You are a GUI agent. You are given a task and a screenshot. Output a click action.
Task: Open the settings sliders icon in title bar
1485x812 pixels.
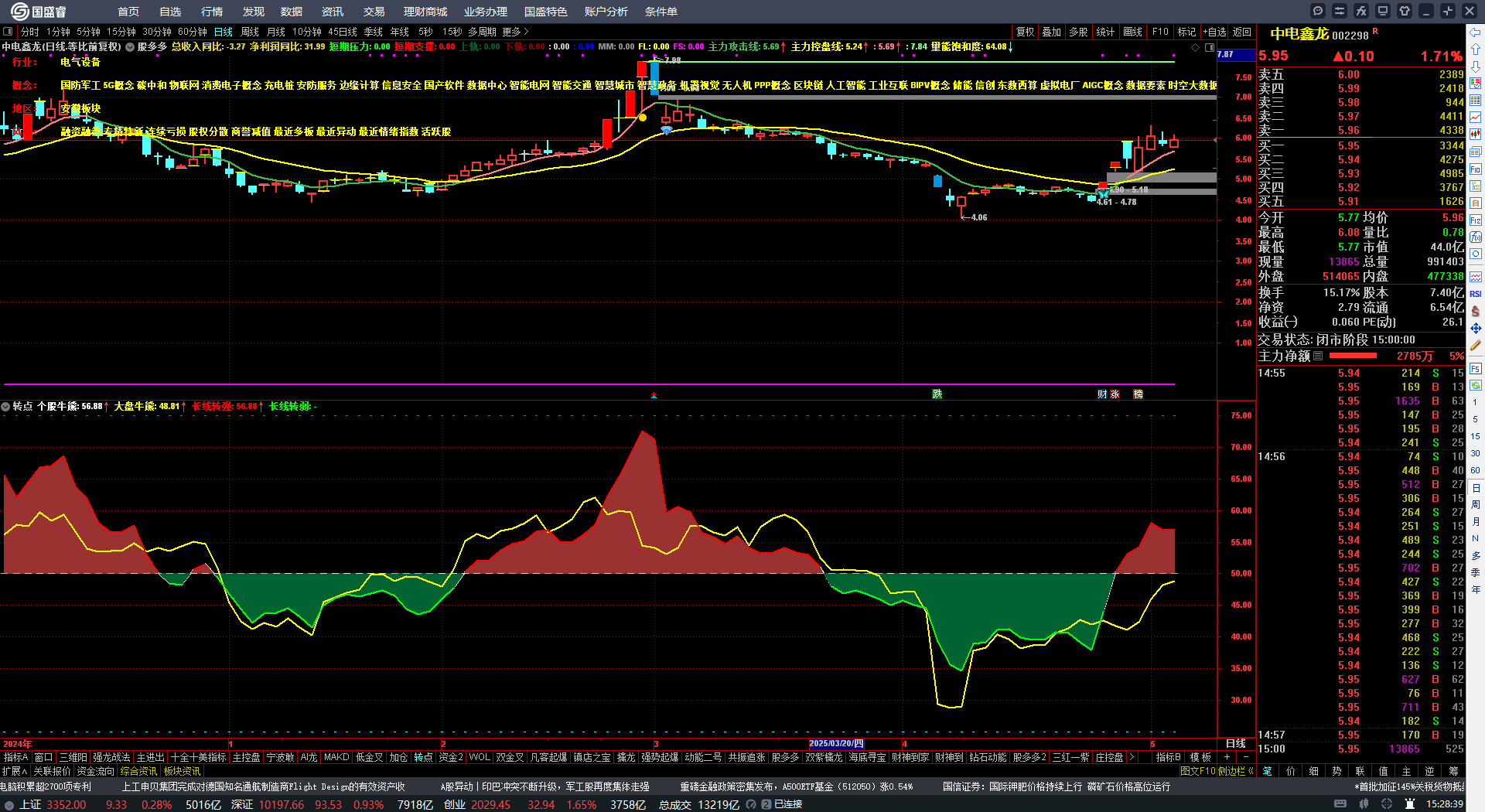pos(1340,11)
